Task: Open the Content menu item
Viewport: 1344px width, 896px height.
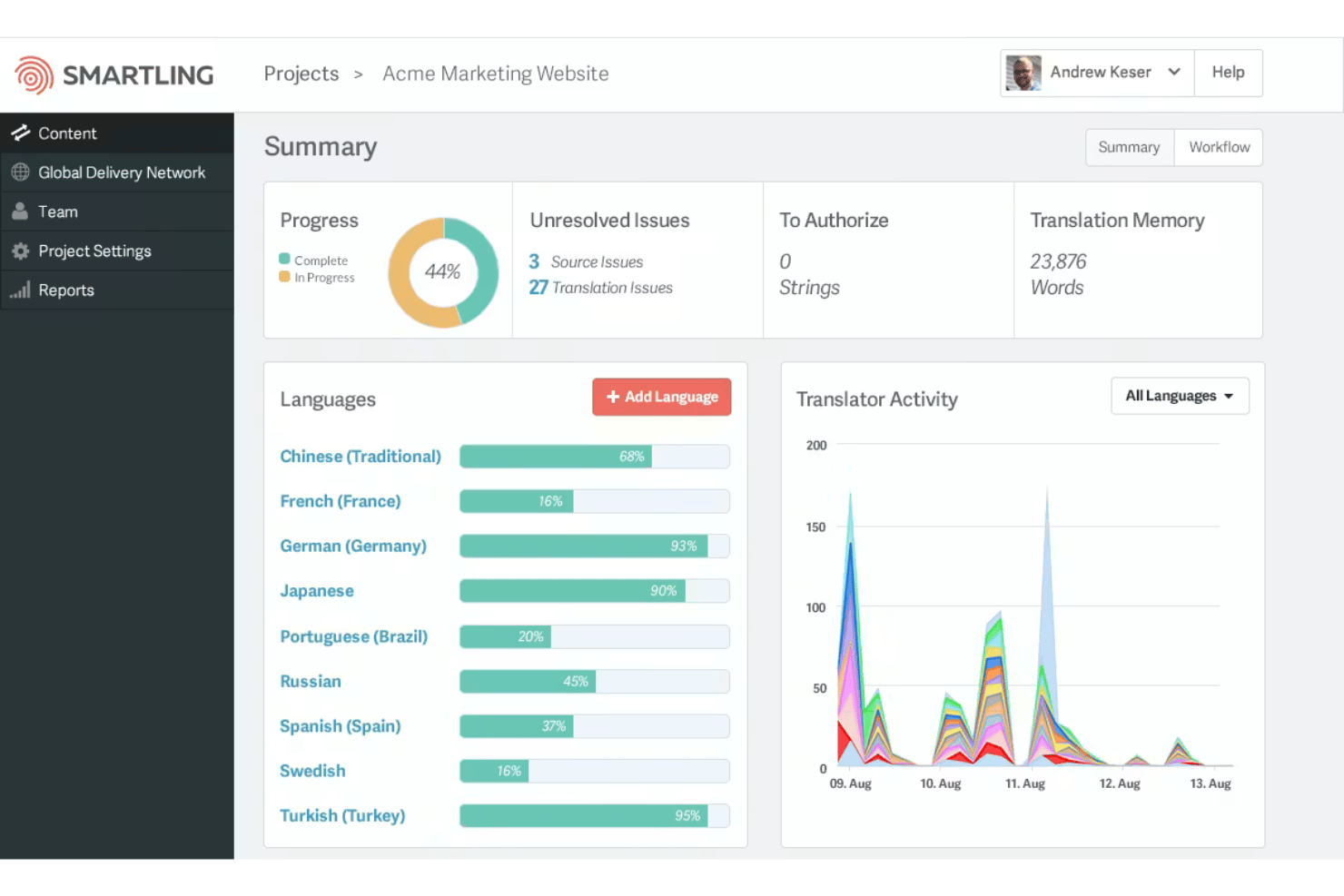Action: (117, 133)
